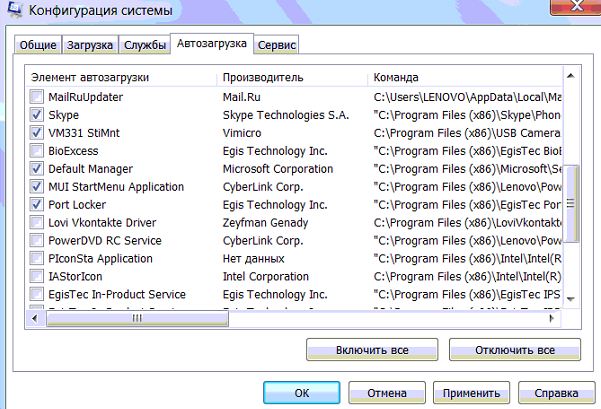Switch to the Загрузка tab
This screenshot has width=601, height=409.
(x=90, y=45)
